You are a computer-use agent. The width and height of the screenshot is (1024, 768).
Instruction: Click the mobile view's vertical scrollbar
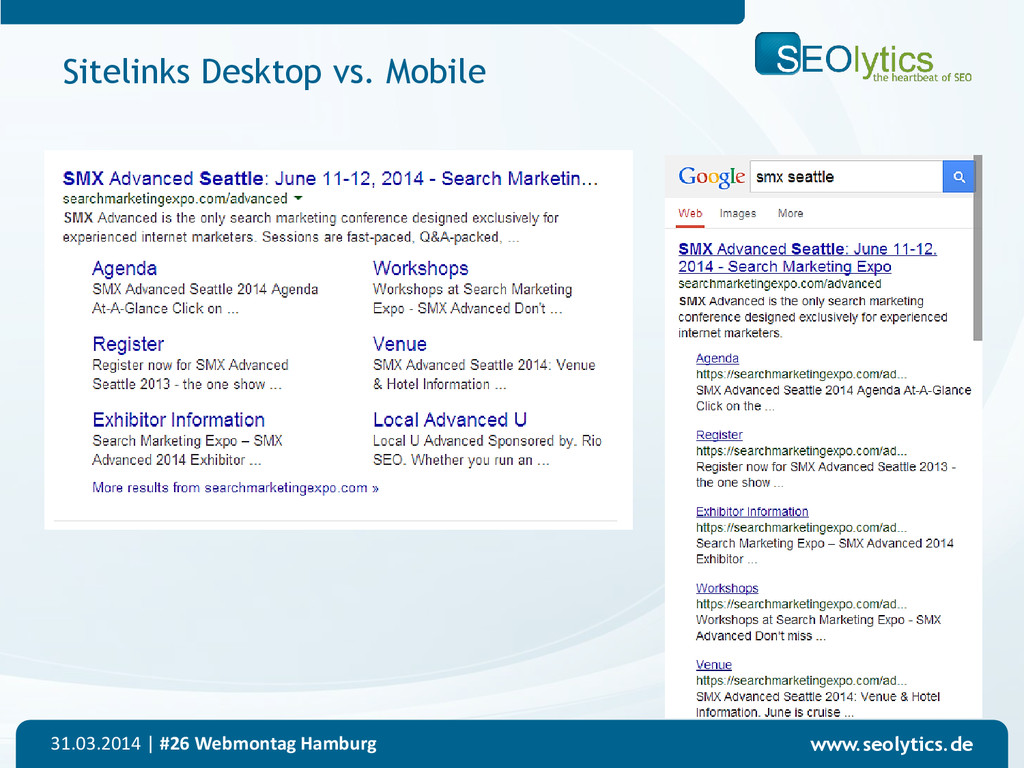(977, 248)
